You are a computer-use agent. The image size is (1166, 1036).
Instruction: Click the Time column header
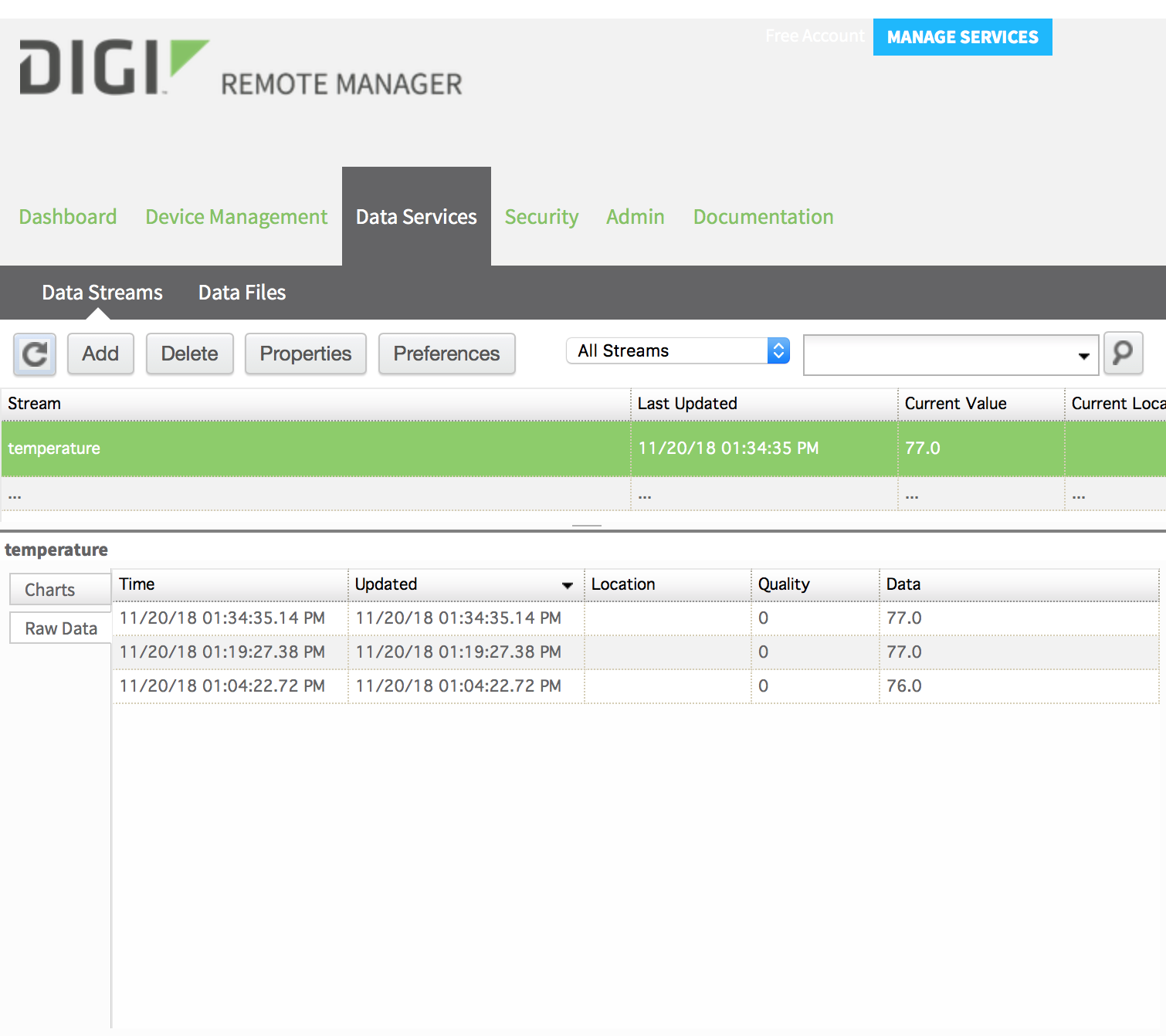tap(230, 584)
